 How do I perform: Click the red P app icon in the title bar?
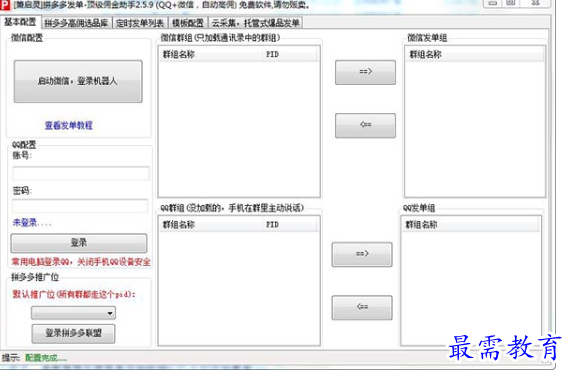pyautogui.click(x=5, y=5)
